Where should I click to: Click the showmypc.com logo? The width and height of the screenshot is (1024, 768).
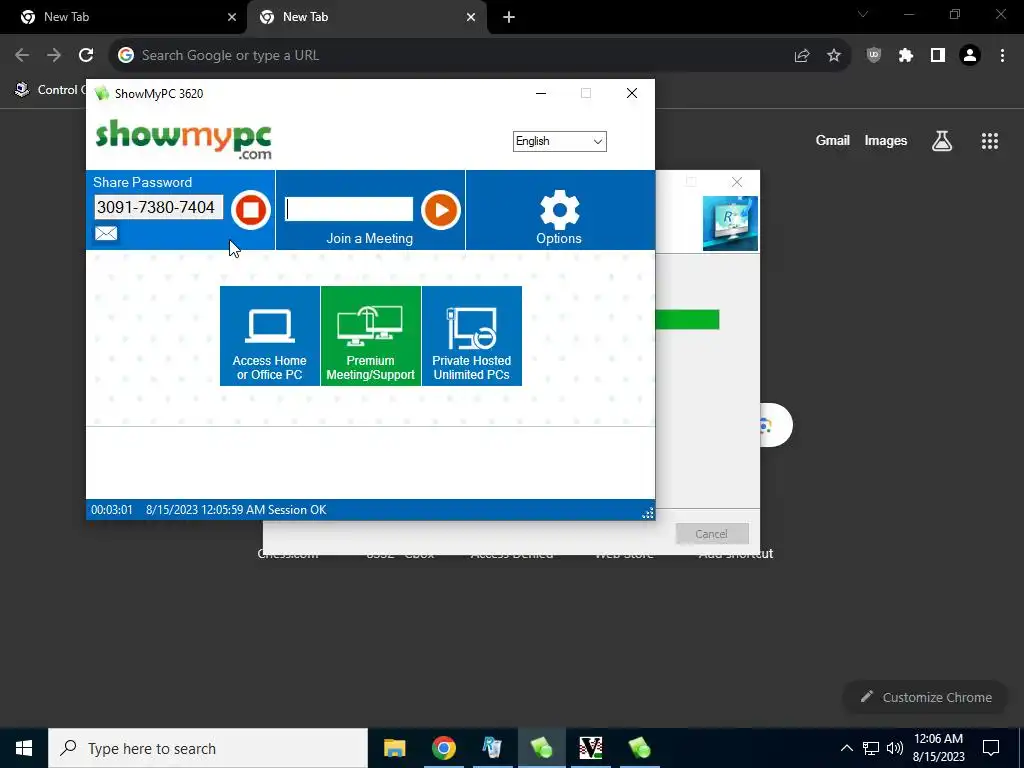184,139
